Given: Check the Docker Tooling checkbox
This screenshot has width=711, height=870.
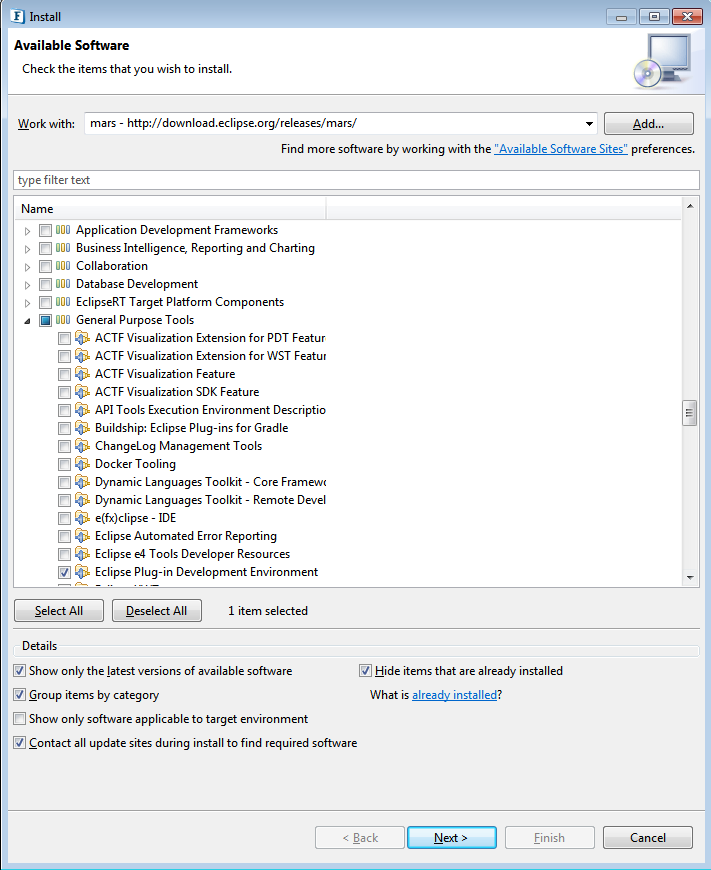Looking at the screenshot, I should (64, 464).
